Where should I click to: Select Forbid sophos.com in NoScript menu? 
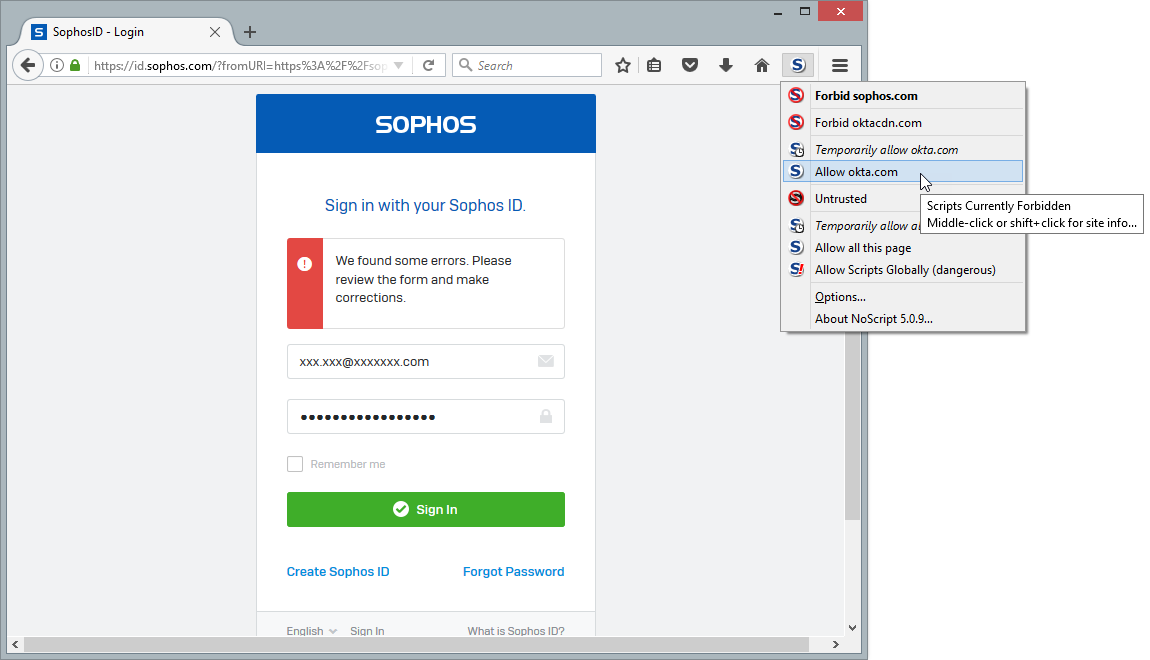tap(904, 96)
